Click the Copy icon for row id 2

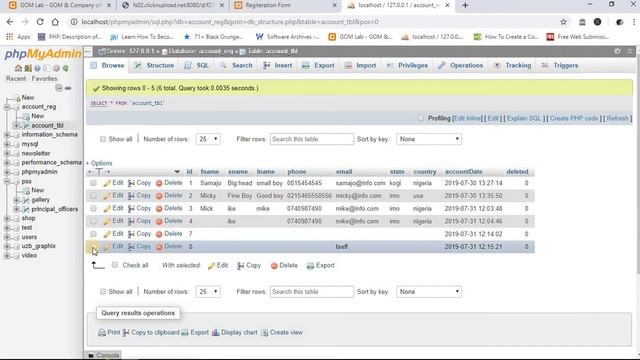tap(131, 196)
